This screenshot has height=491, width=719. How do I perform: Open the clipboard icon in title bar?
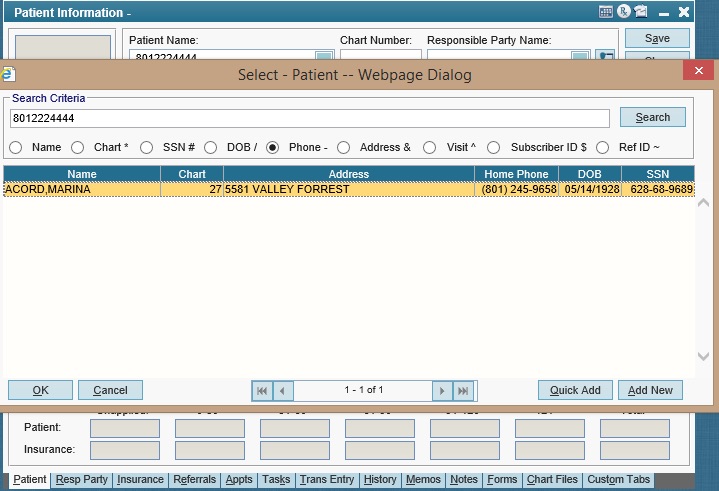[640, 12]
